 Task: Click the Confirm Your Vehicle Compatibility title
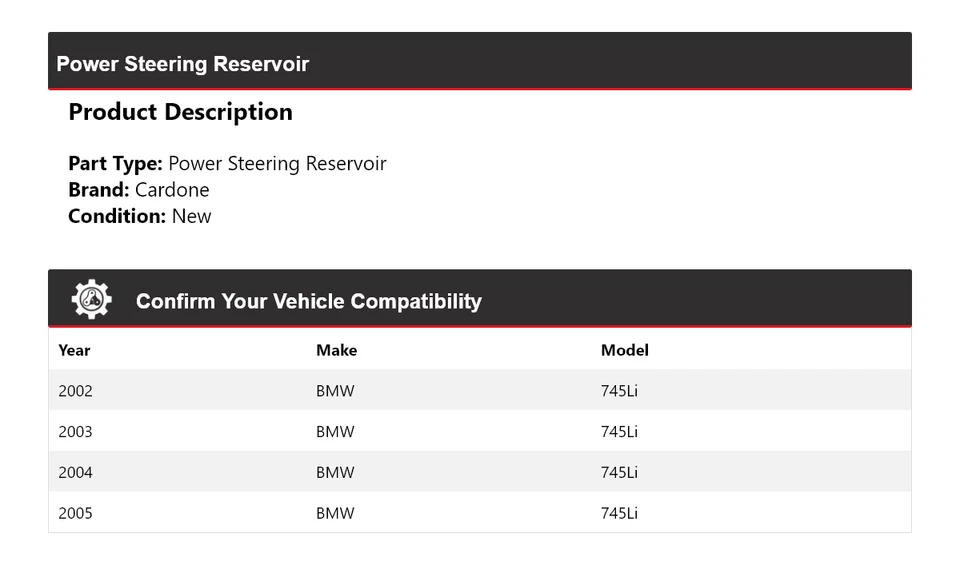click(308, 301)
